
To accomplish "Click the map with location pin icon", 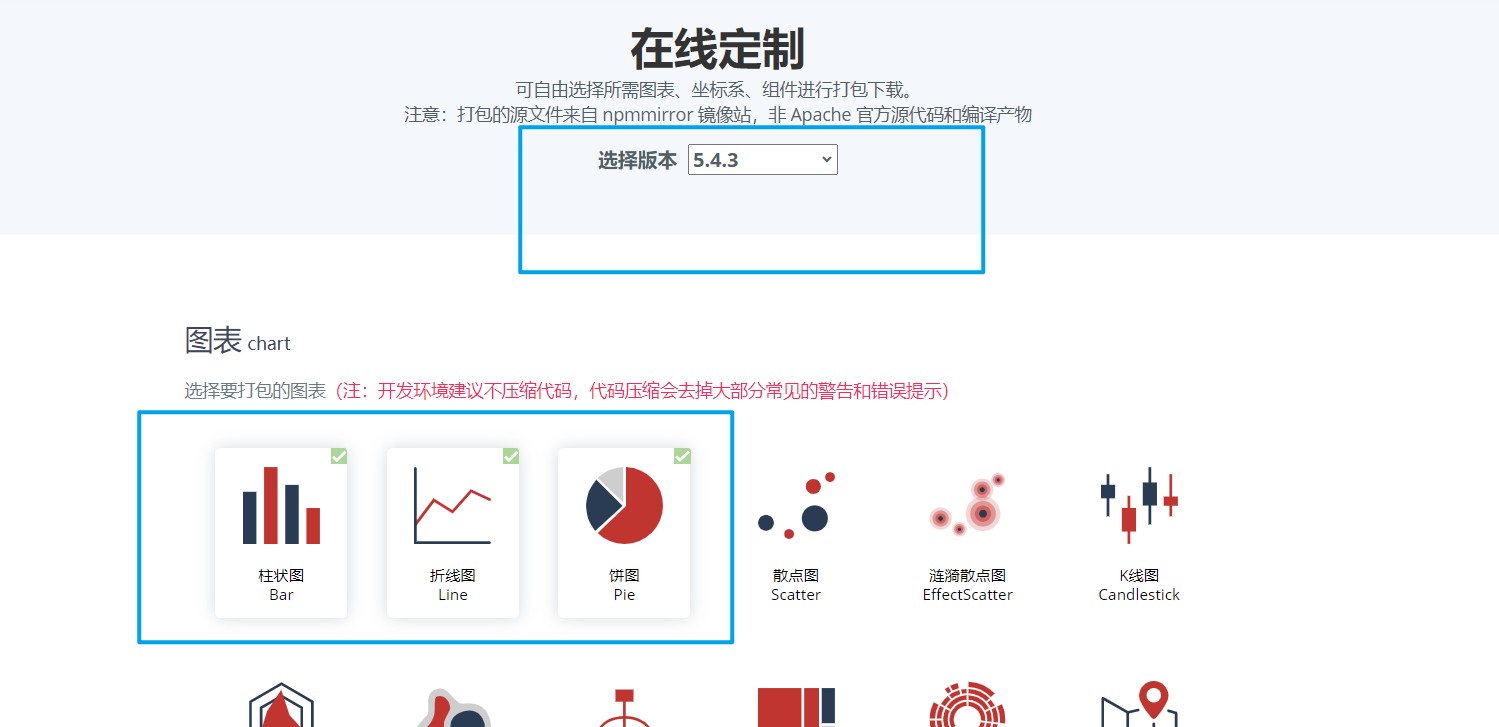I will tap(1139, 705).
